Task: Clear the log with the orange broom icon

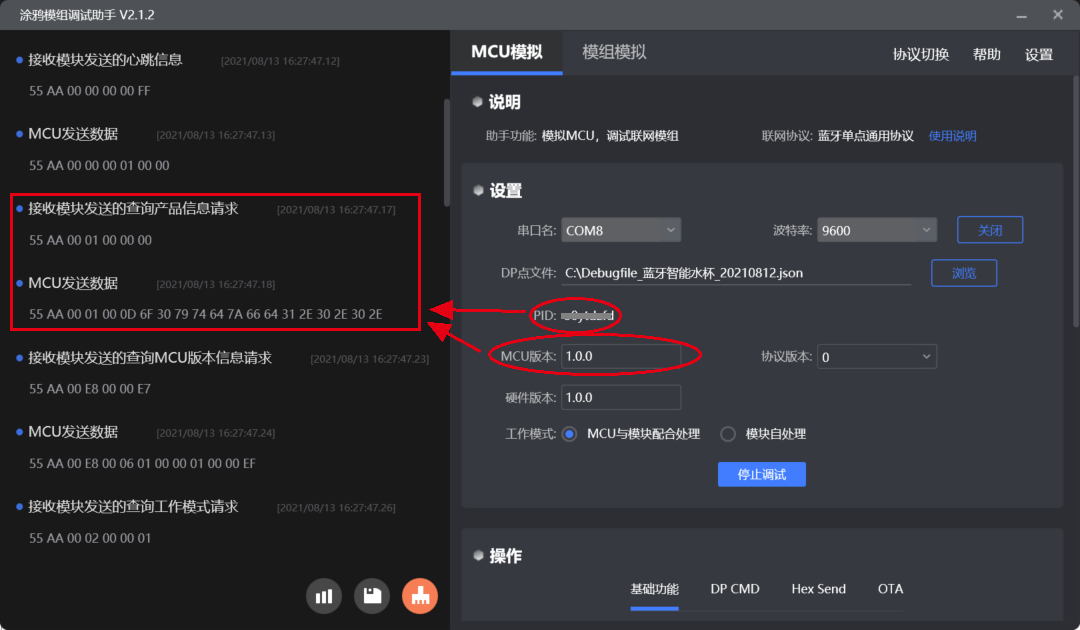Action: click(420, 596)
